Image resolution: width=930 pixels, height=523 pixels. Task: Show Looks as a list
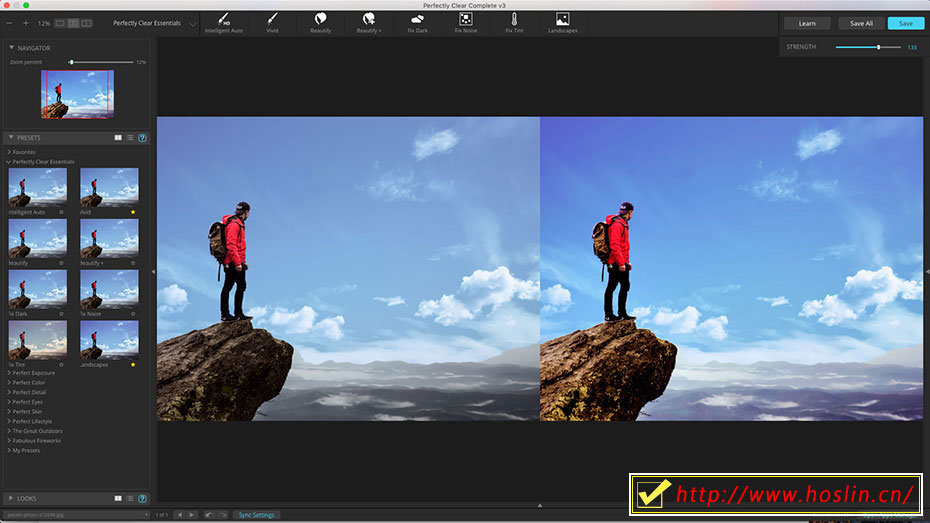point(130,499)
